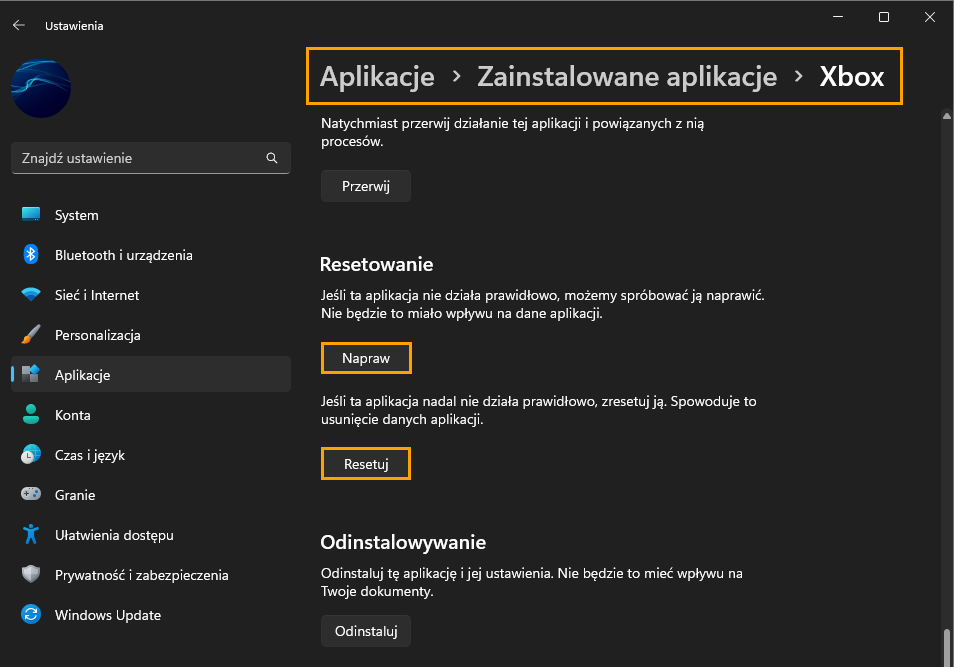The width and height of the screenshot is (954, 667).
Task: Click the magnifier icon in search box
Action: [x=272, y=158]
